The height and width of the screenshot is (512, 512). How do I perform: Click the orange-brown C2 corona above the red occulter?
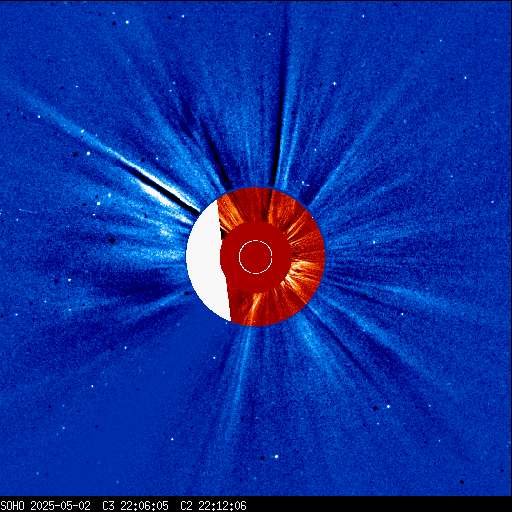pos(253,205)
